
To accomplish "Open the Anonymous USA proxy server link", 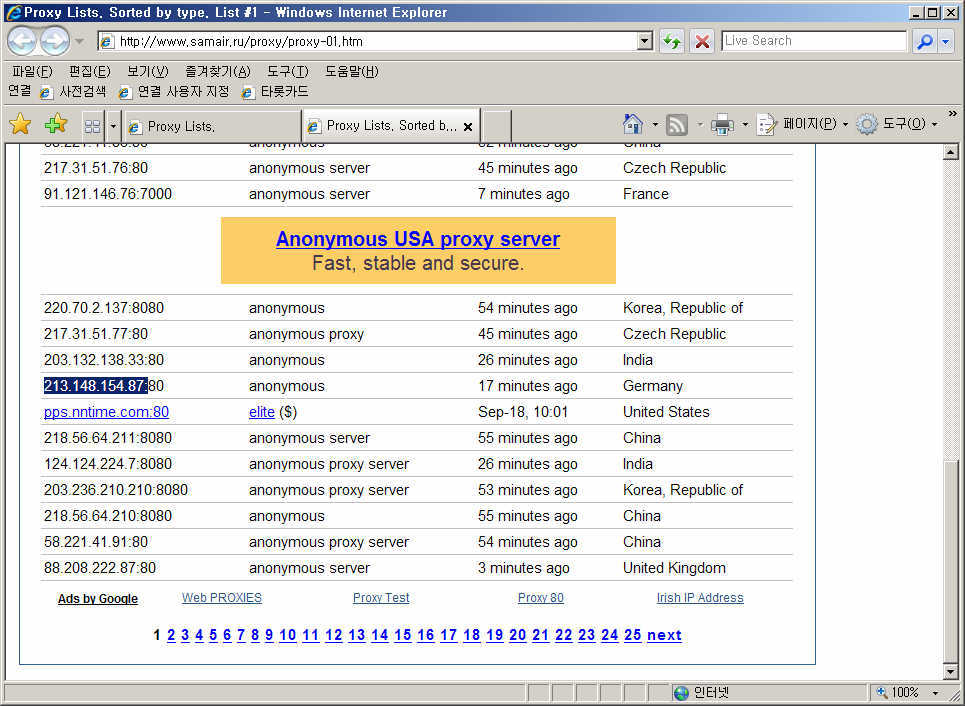I will pyautogui.click(x=417, y=239).
